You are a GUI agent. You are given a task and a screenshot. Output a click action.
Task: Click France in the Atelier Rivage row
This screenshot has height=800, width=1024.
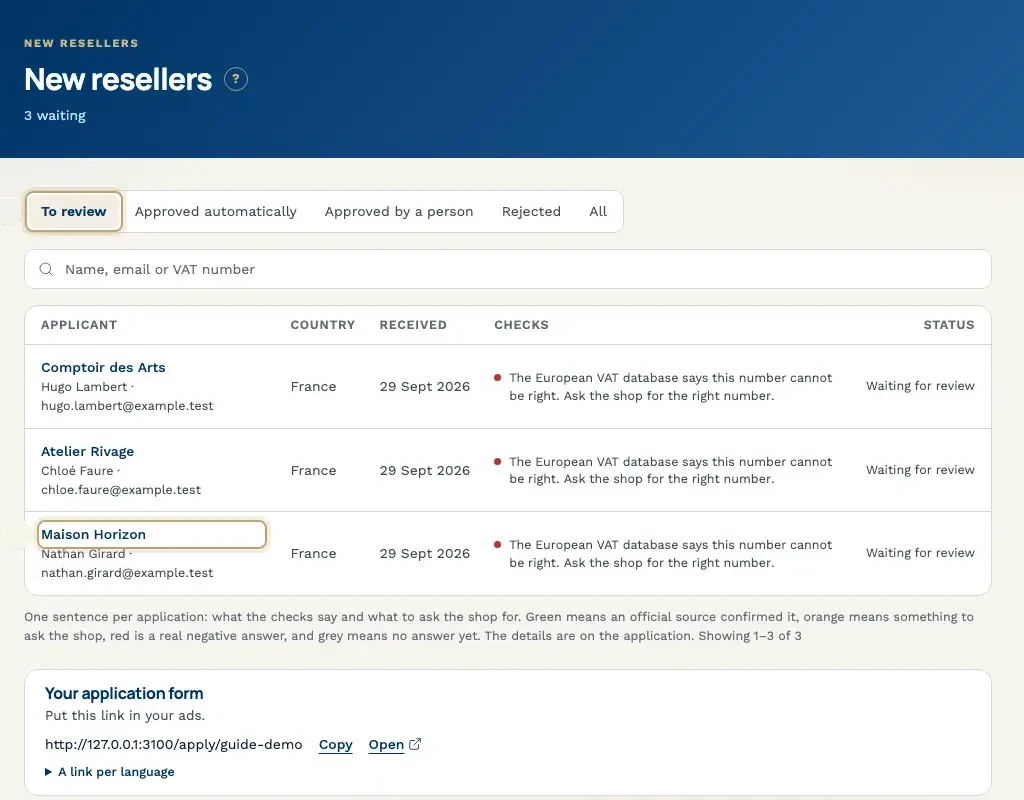(313, 470)
